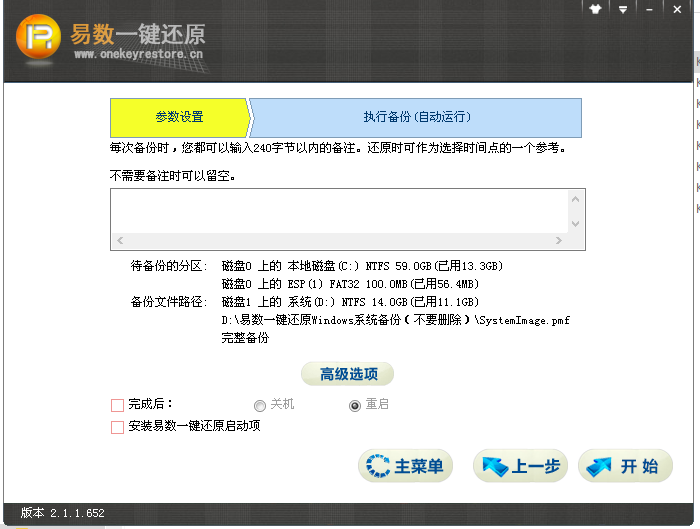This screenshot has width=700, height=529.
Task: Click the note box scroll left arrow
Action: tap(120, 241)
